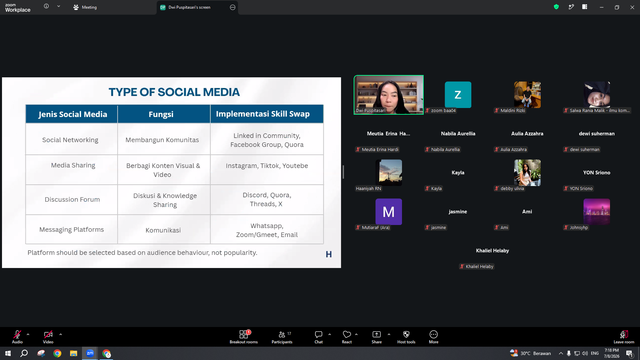Select Mutiaraf (Ara) purple M avatar
Viewport: 640px width, 360px height.
point(389,212)
